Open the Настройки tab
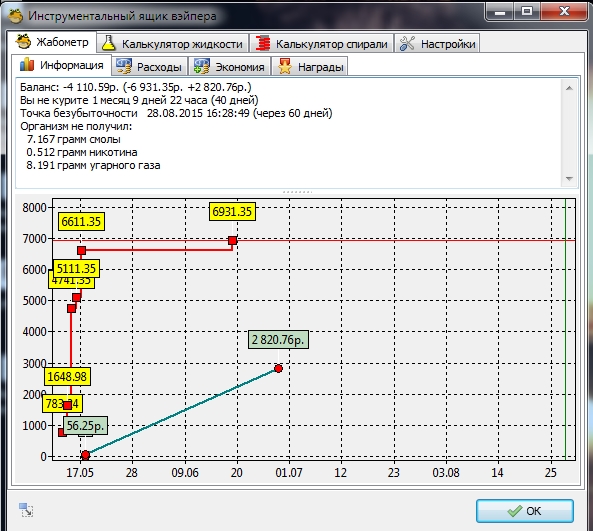This screenshot has height=531, width=593. [x=437, y=43]
